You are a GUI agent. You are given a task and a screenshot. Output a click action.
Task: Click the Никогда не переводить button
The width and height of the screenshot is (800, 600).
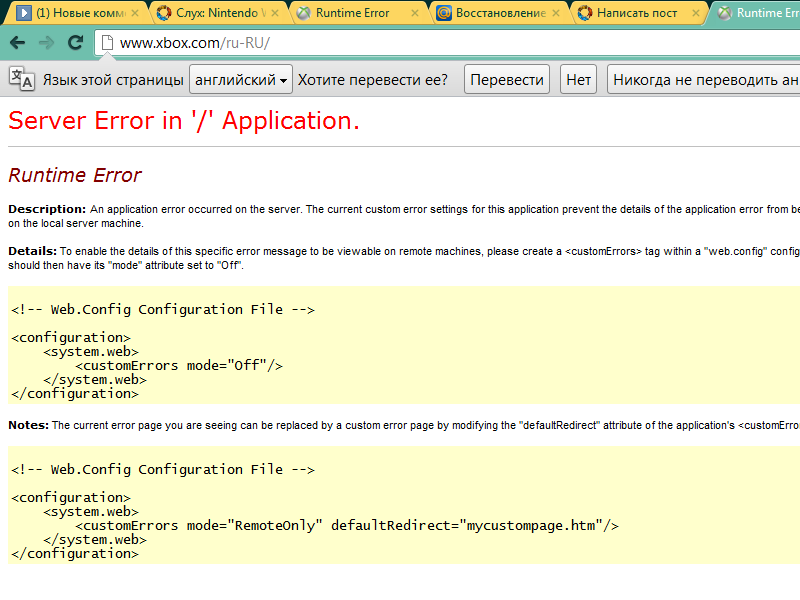click(704, 79)
